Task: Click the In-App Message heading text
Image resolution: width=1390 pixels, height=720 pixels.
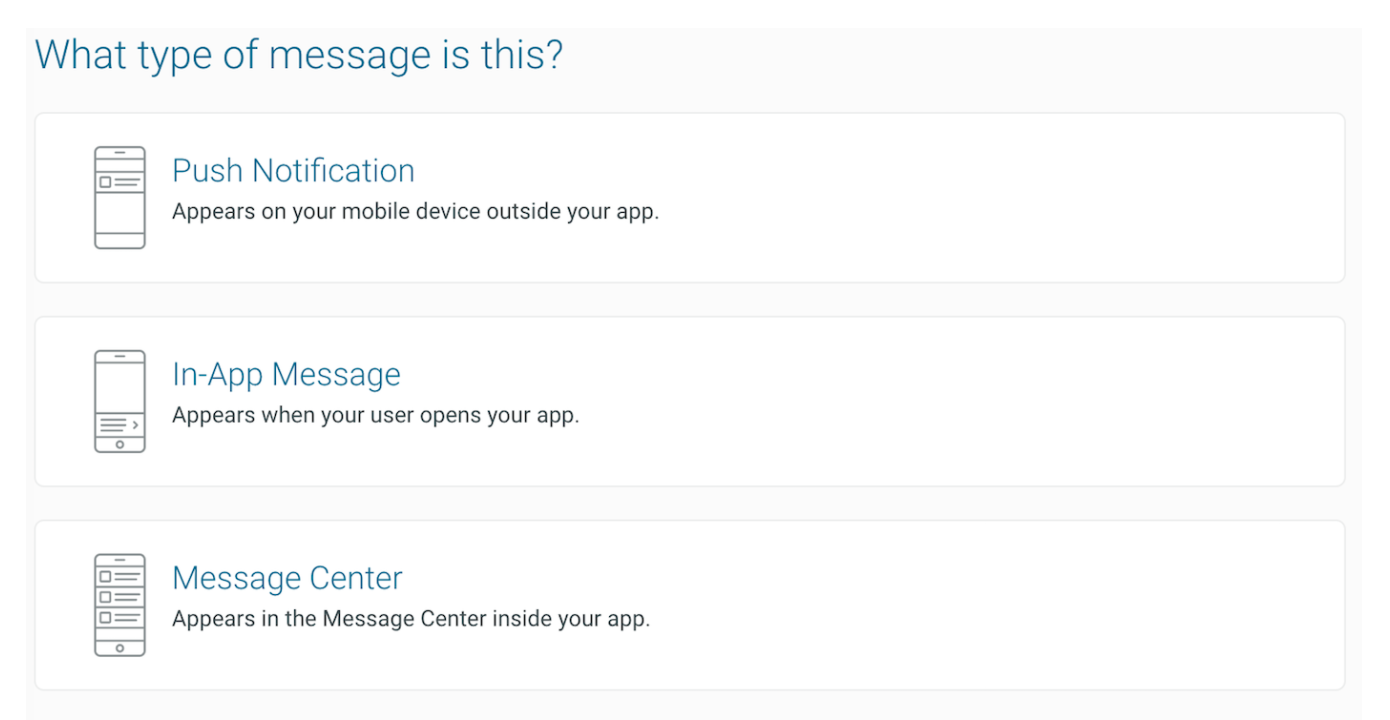Action: [x=287, y=374]
